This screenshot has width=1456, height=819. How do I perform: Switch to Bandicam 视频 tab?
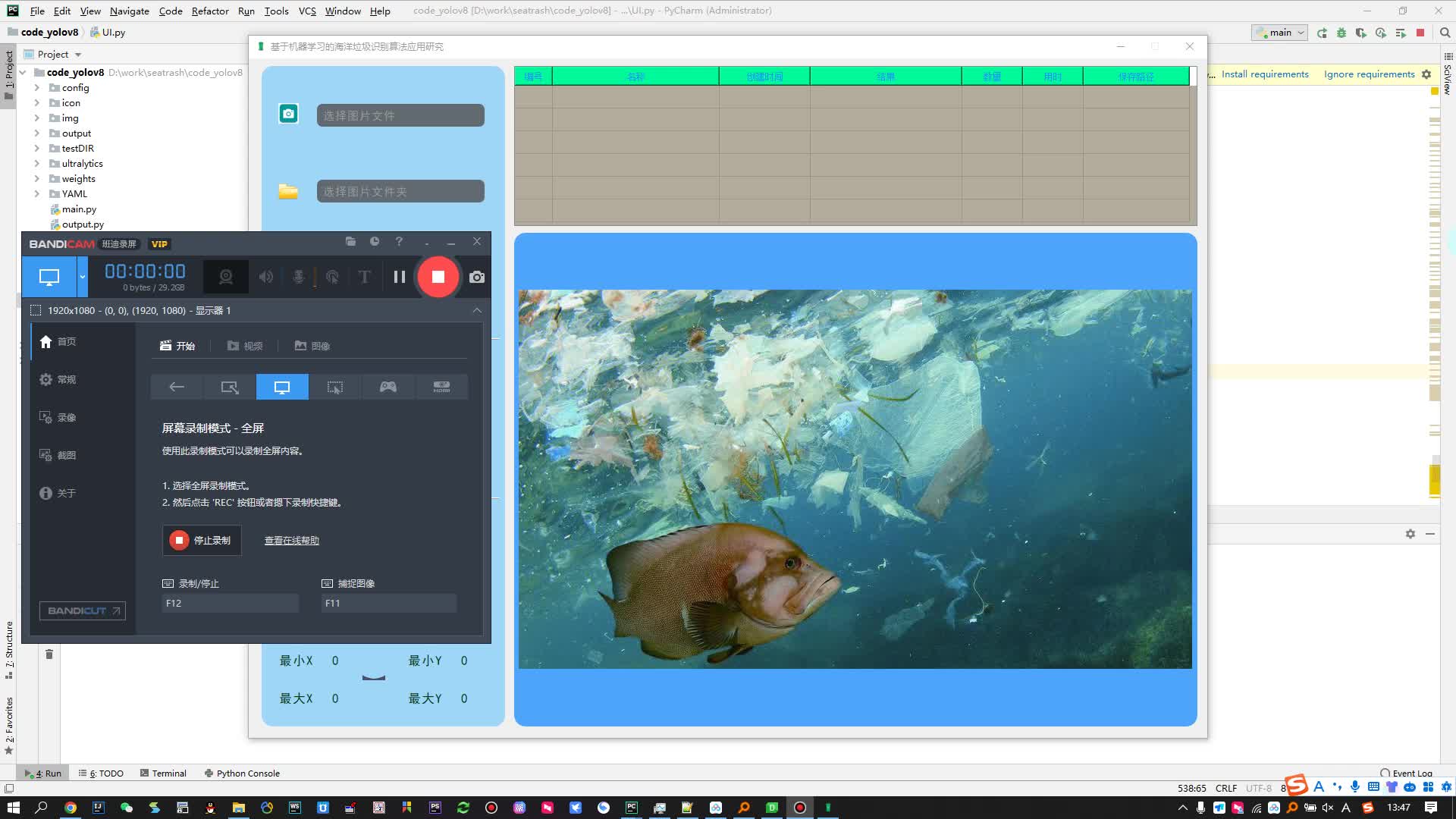tap(245, 346)
